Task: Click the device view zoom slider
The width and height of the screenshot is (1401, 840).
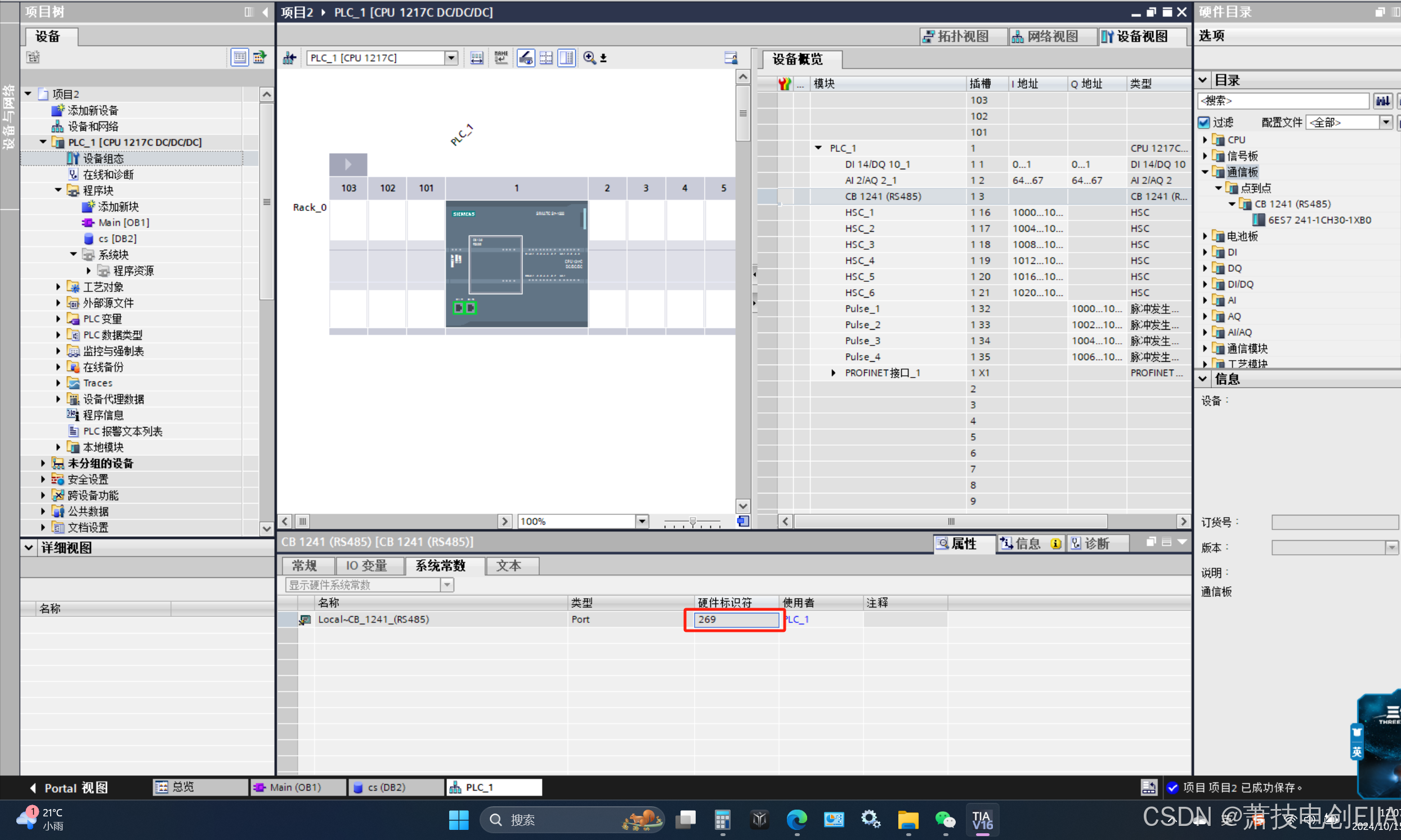Action: click(692, 522)
